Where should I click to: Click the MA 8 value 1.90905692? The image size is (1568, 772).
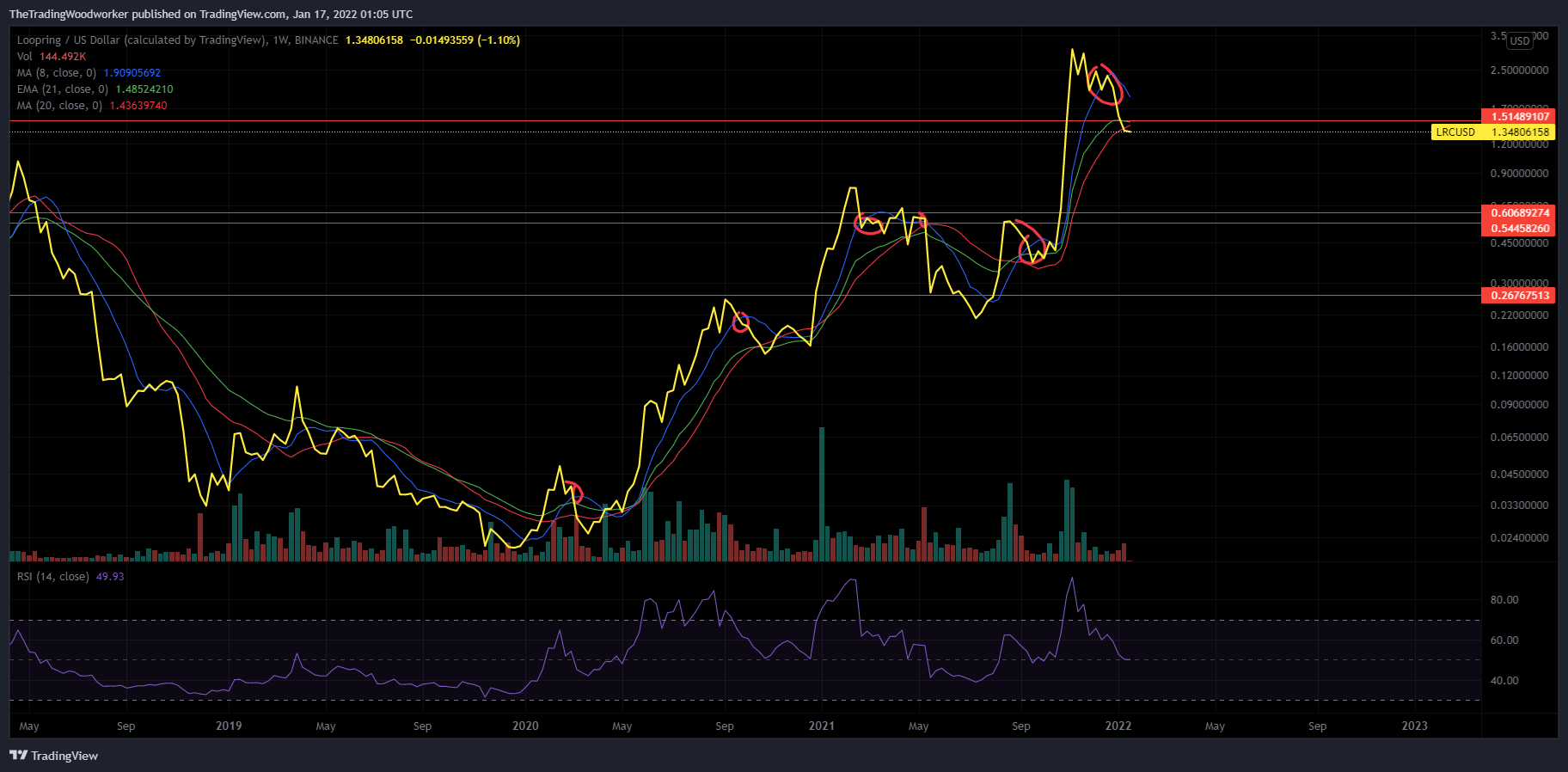pyautogui.click(x=132, y=73)
